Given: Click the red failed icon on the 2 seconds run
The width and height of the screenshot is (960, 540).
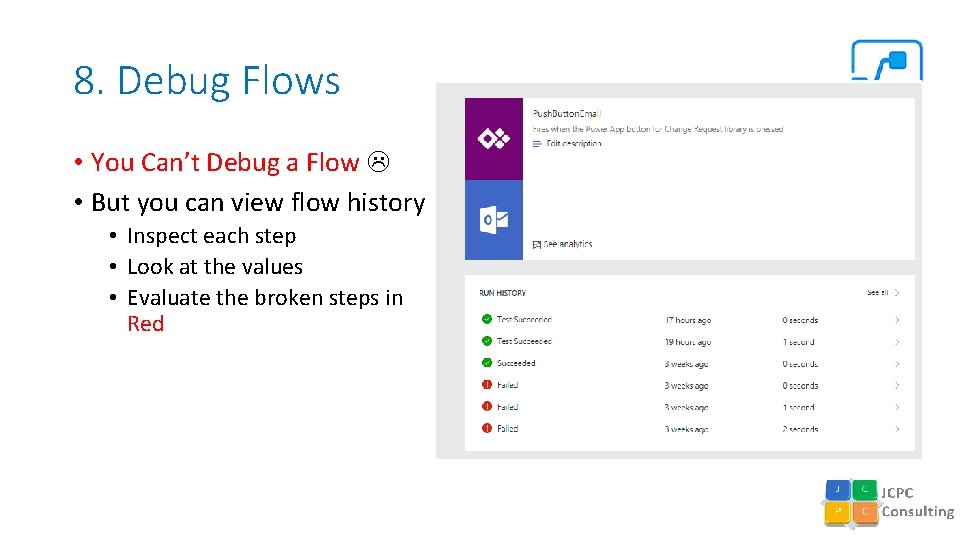Looking at the screenshot, I should pyautogui.click(x=487, y=428).
